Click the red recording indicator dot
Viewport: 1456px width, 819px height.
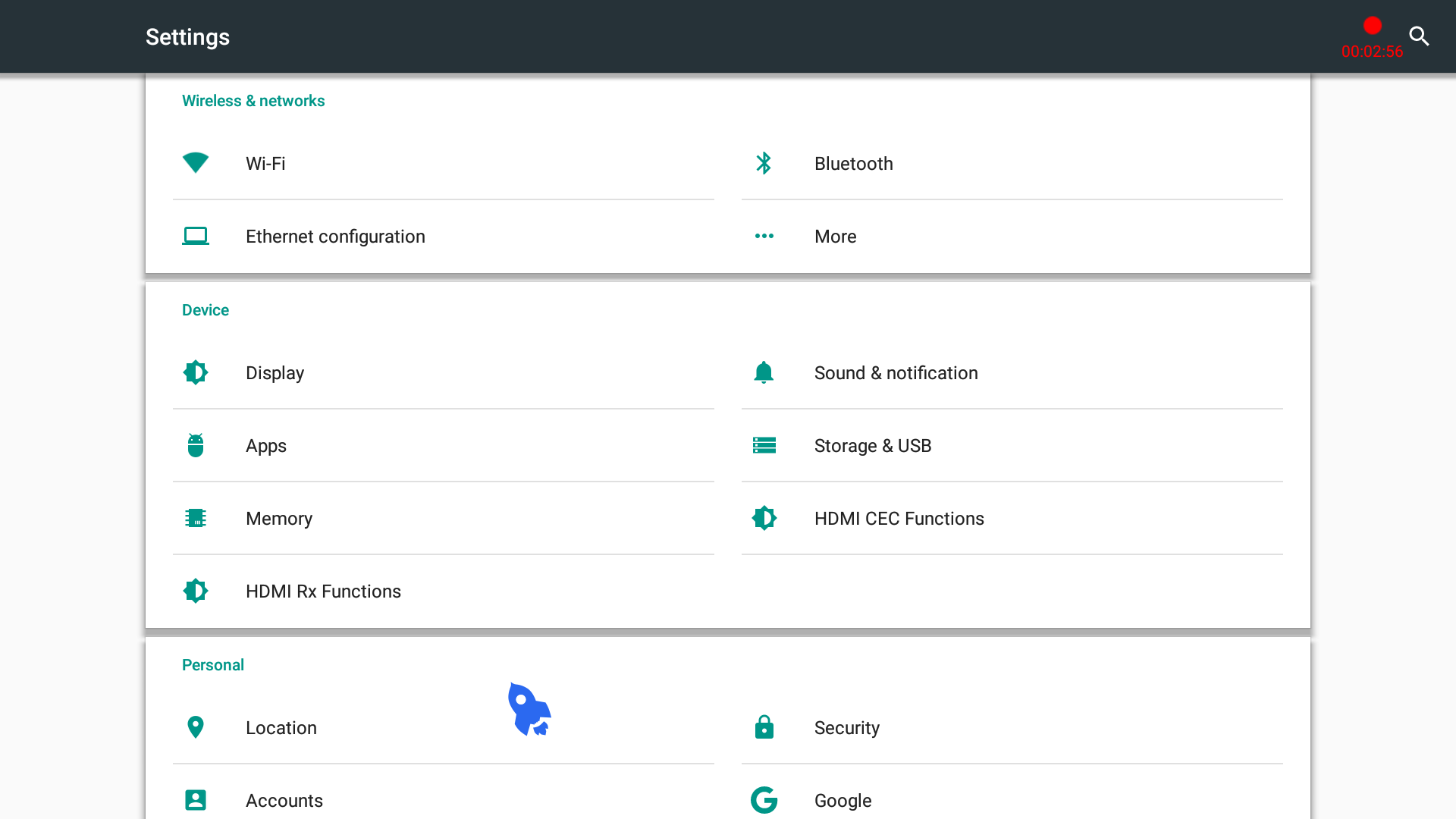(x=1372, y=25)
